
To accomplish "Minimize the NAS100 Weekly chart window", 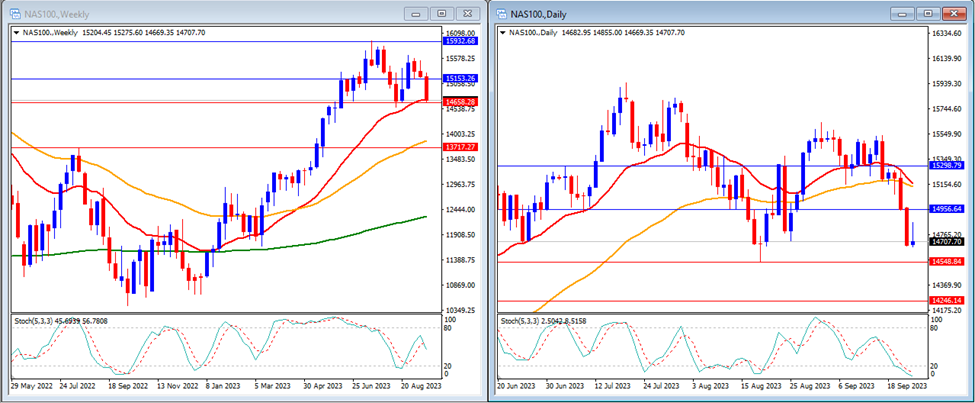I will pos(416,14).
